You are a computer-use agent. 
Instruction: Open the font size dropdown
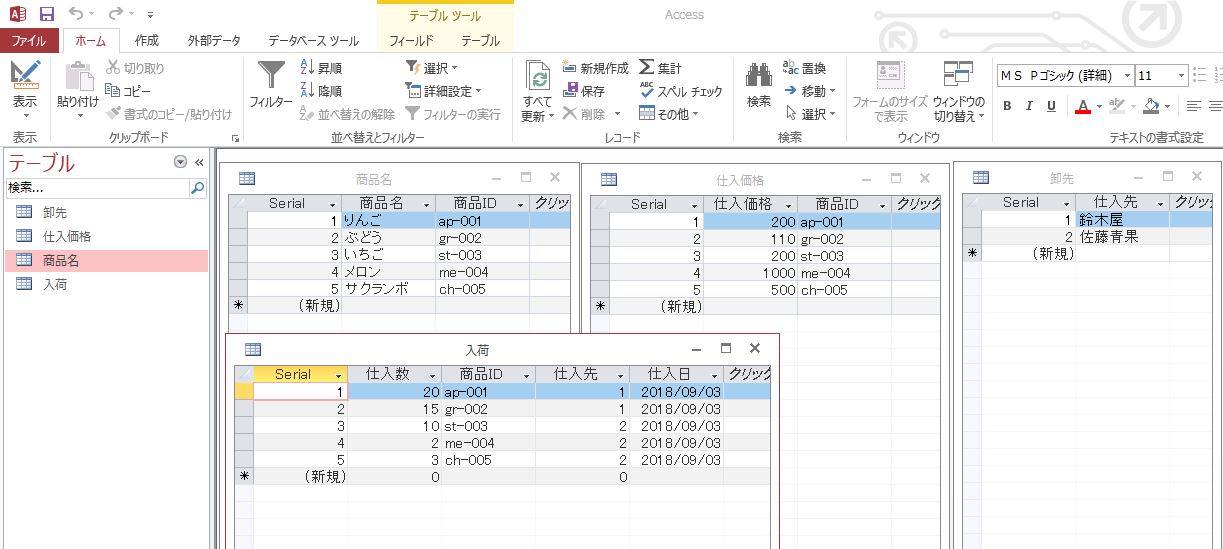(x=1181, y=76)
